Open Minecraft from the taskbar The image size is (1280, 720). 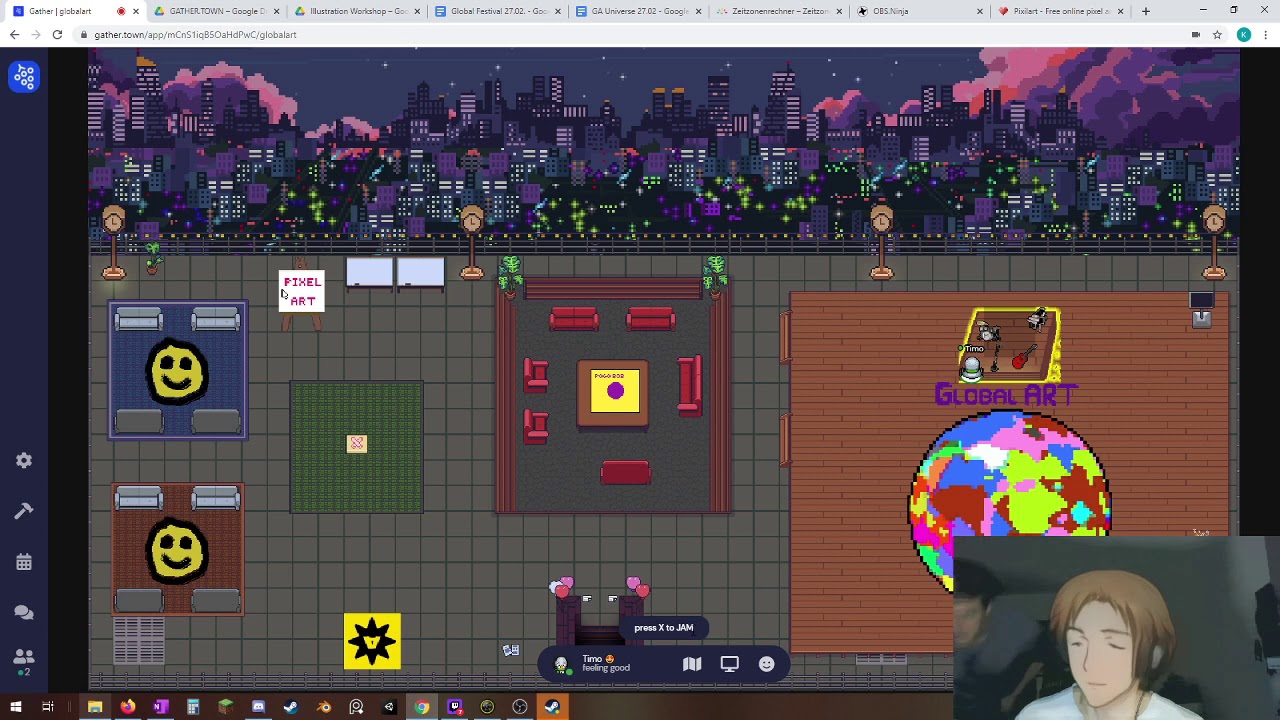pos(226,707)
